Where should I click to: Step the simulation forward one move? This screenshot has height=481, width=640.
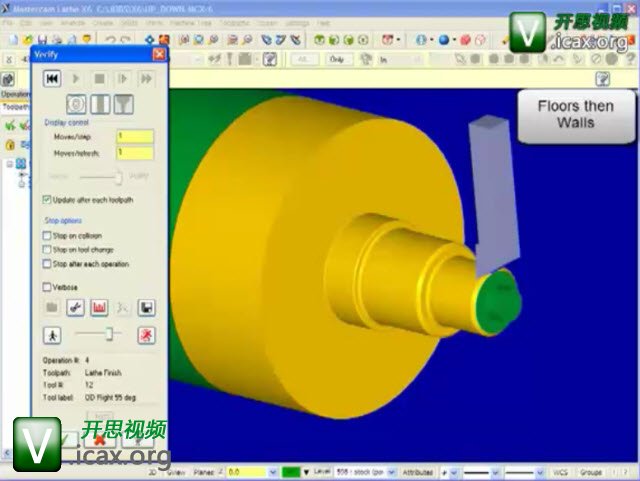(x=122, y=78)
